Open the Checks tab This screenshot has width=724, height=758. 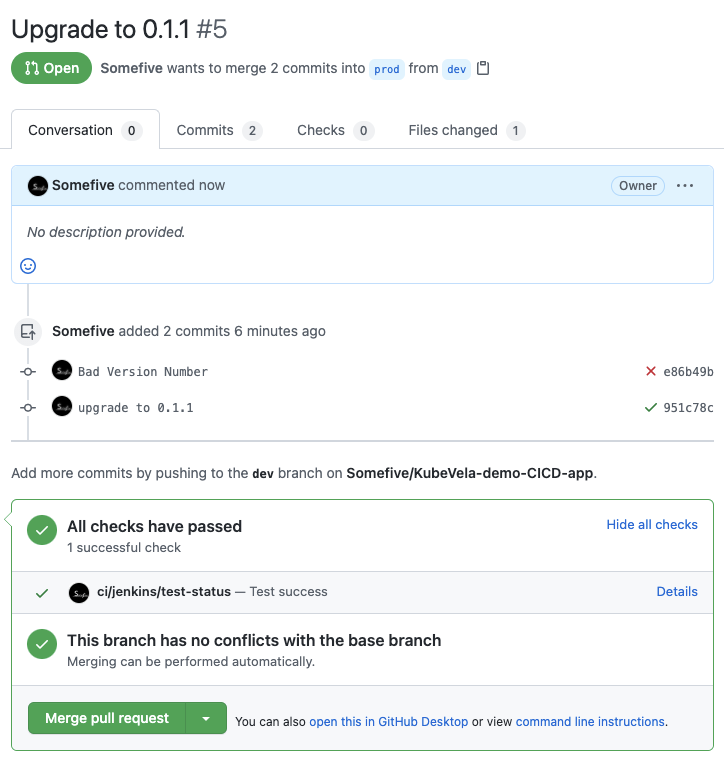click(x=335, y=130)
